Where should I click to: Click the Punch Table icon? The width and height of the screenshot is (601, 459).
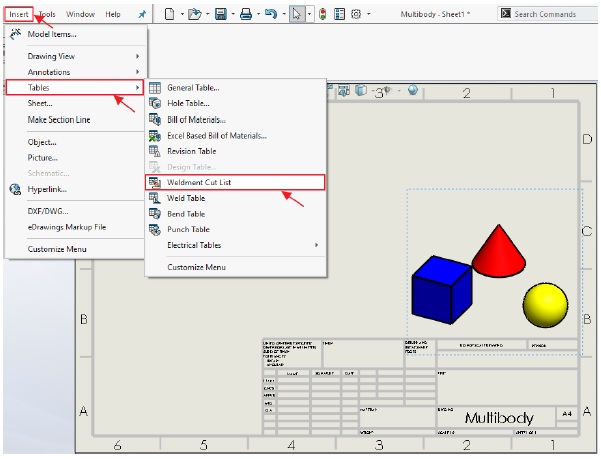point(155,230)
